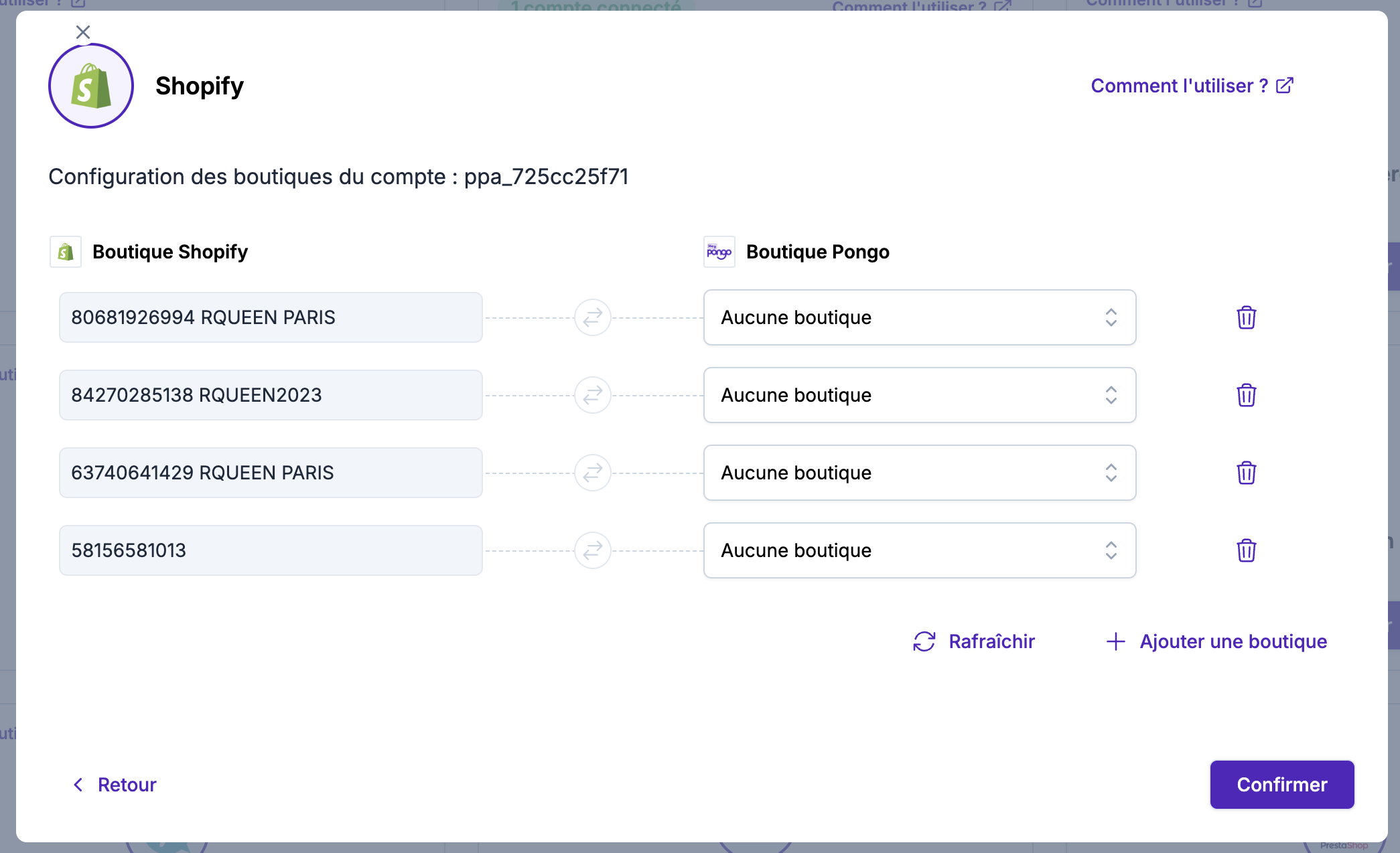Click the sync arrows icon for 80681926994
This screenshot has width=1400, height=853.
593,317
